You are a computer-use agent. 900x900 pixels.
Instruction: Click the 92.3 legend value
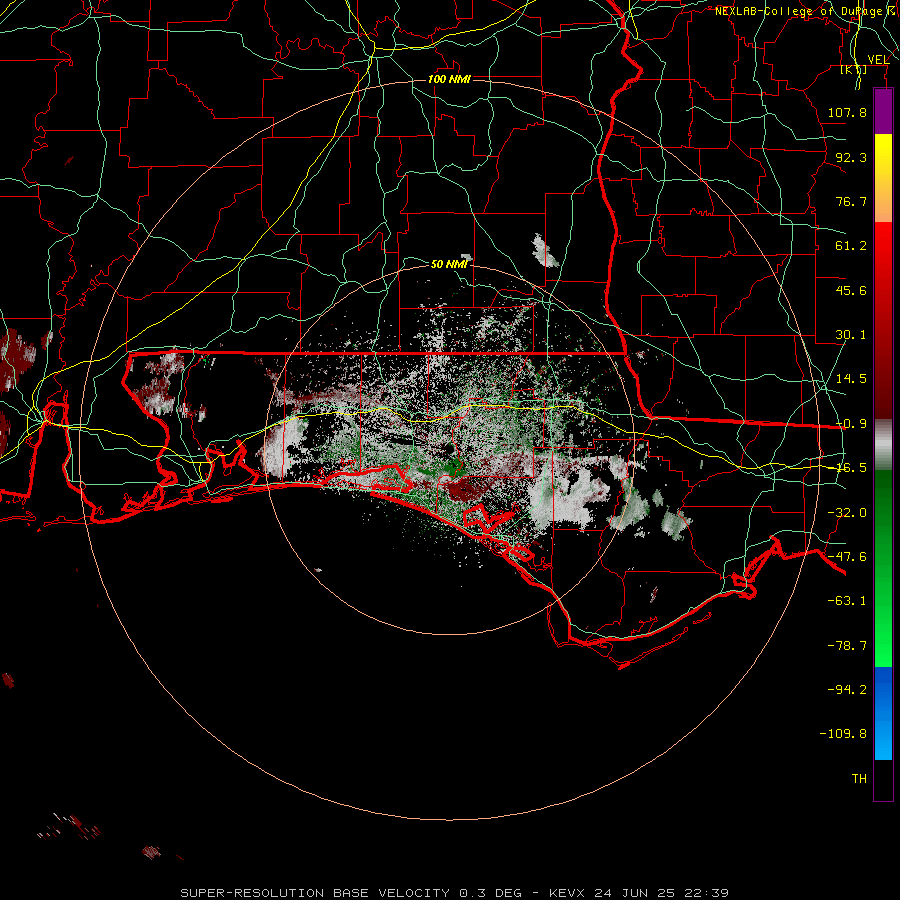[851, 157]
